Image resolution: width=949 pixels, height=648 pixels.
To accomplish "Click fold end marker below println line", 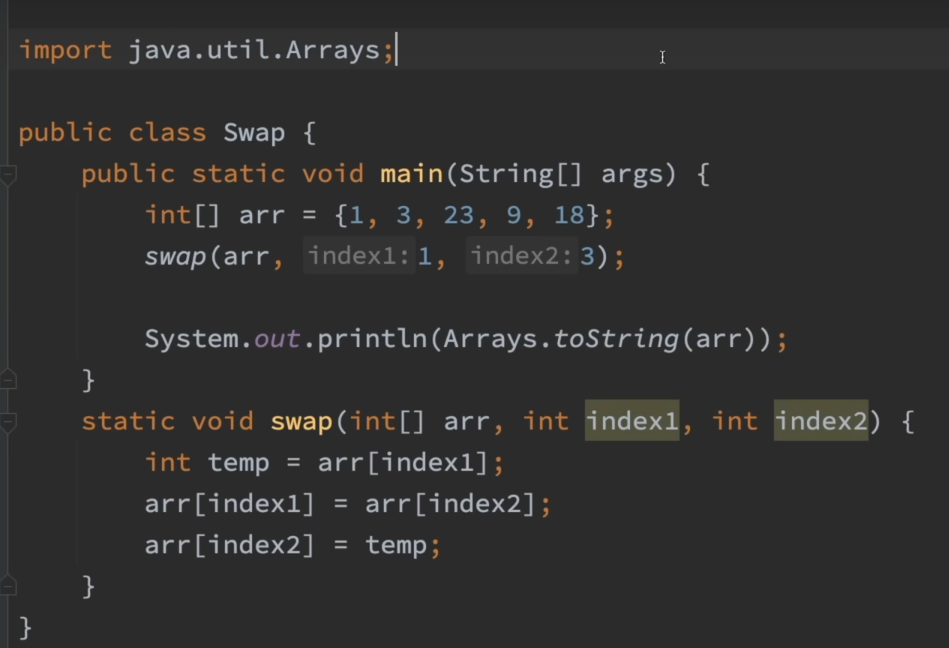I will pyautogui.click(x=8, y=380).
